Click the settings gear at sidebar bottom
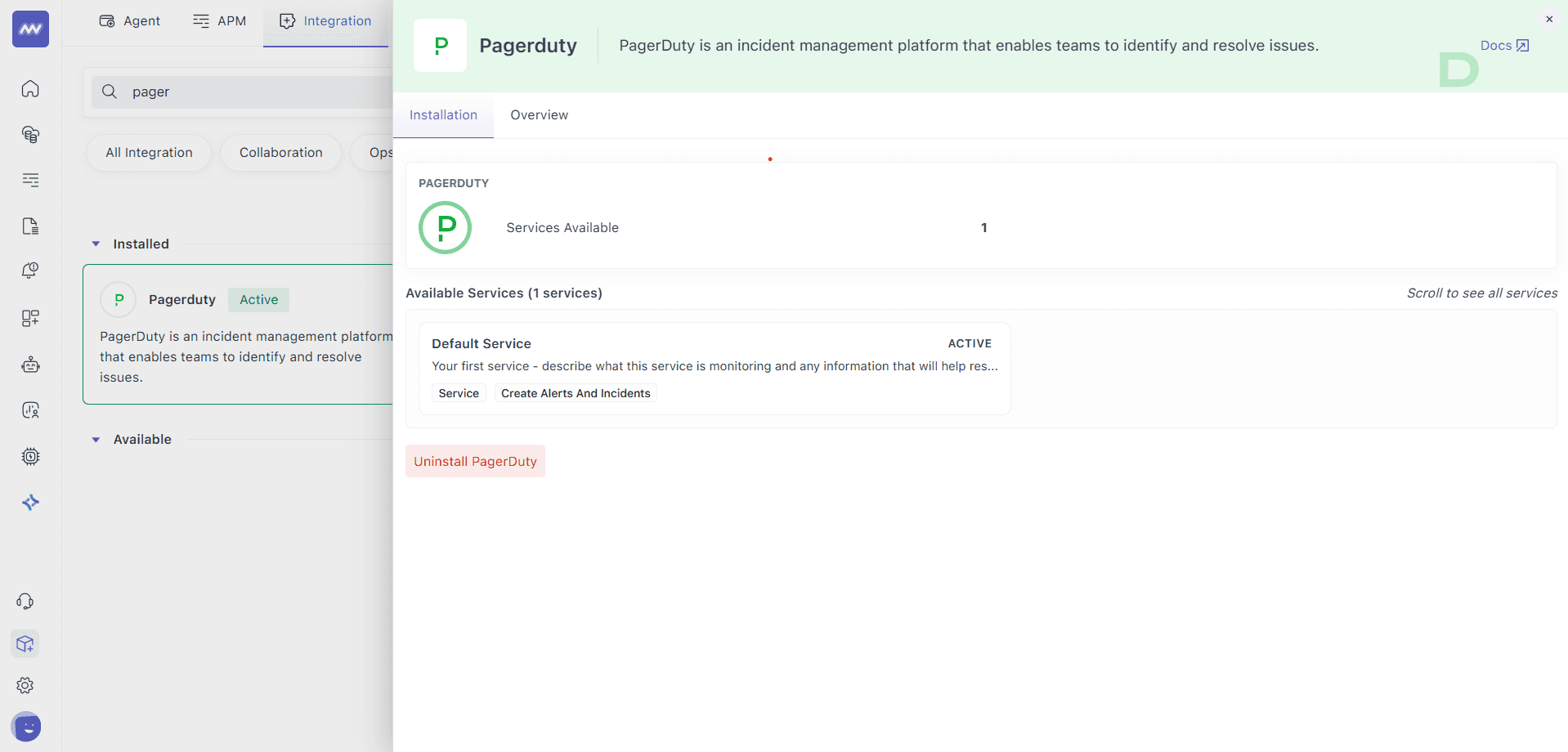The height and width of the screenshot is (752, 1568). click(x=25, y=686)
